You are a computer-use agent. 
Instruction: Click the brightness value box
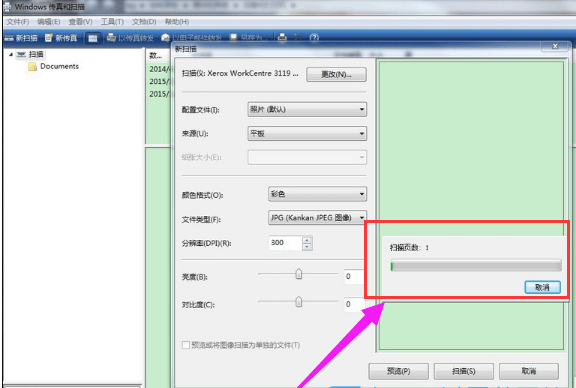(354, 276)
